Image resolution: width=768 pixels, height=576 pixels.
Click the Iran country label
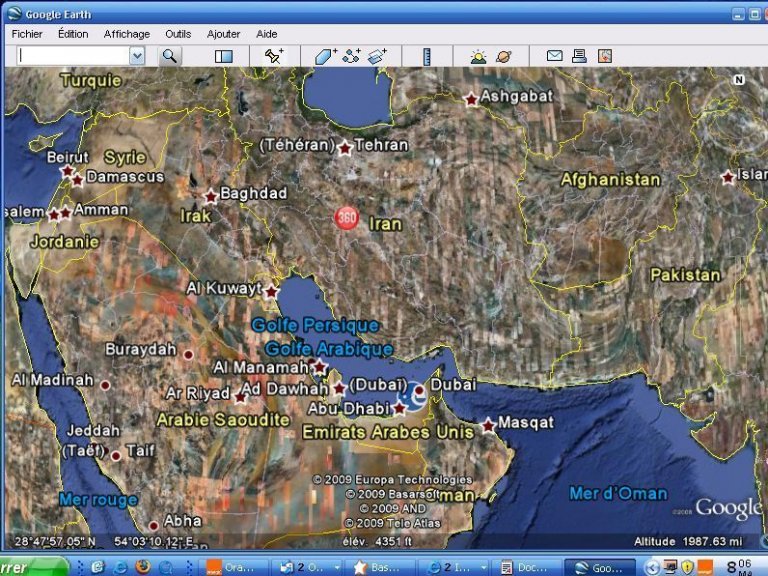[x=385, y=224]
